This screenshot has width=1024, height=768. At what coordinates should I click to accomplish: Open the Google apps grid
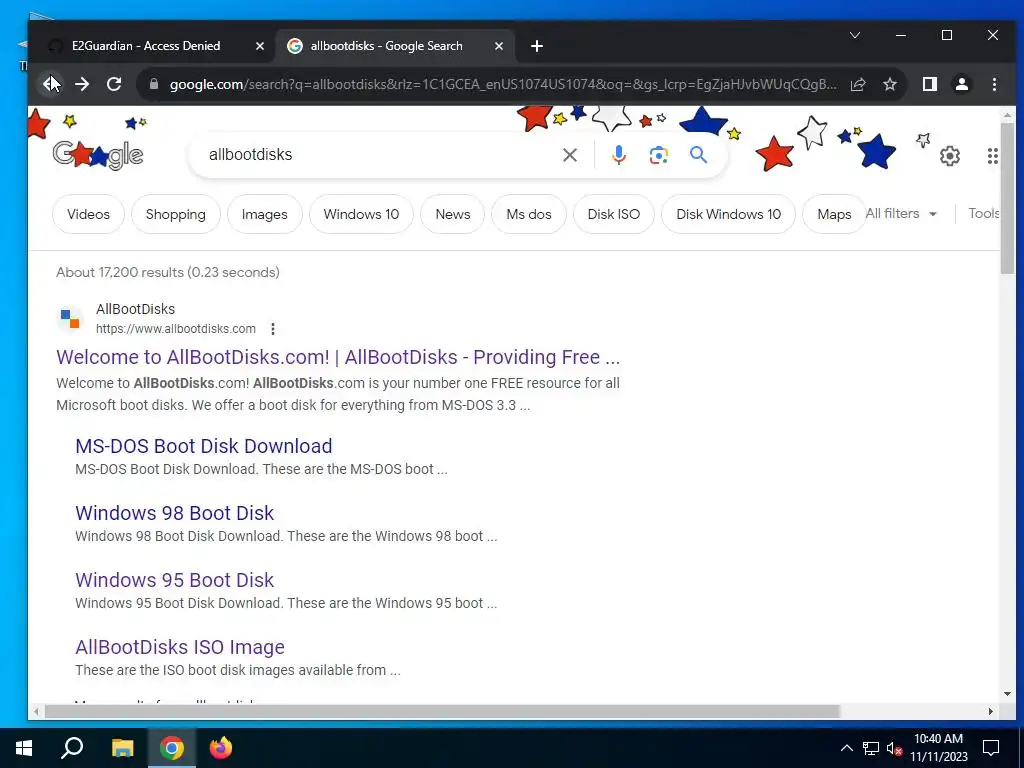pyautogui.click(x=993, y=156)
